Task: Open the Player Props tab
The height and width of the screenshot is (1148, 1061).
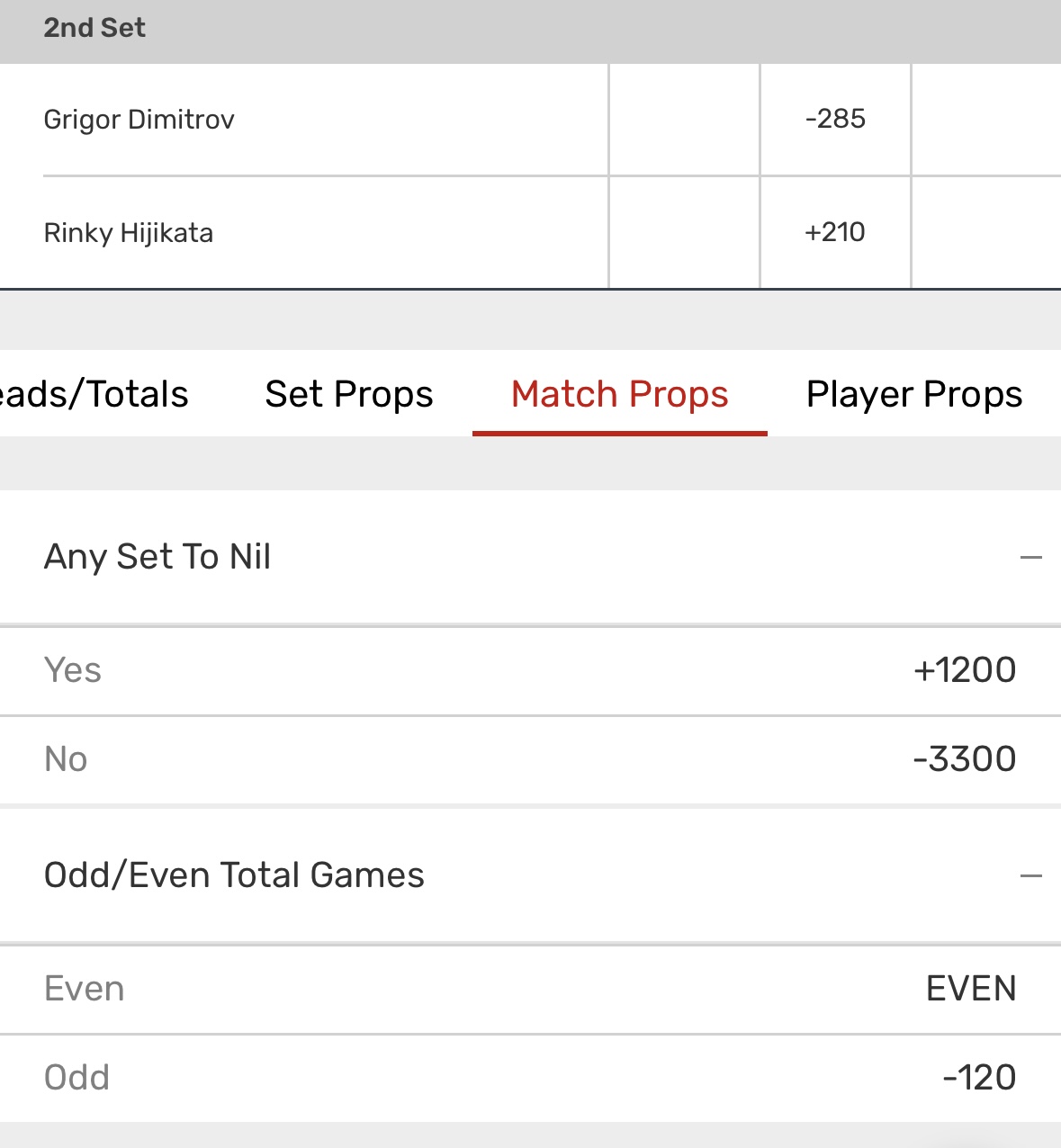Action: tap(913, 394)
